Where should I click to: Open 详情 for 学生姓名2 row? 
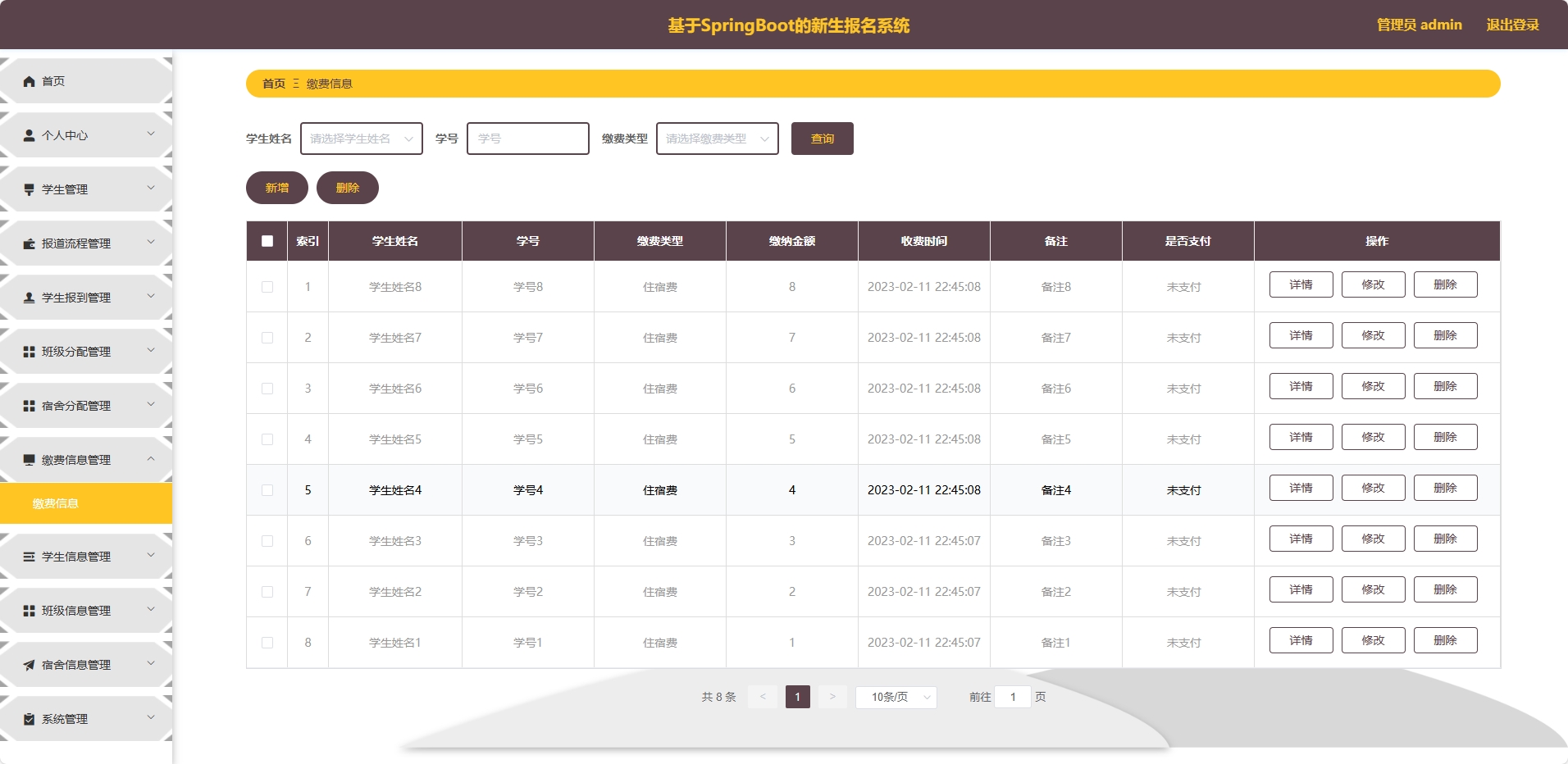(x=1301, y=589)
